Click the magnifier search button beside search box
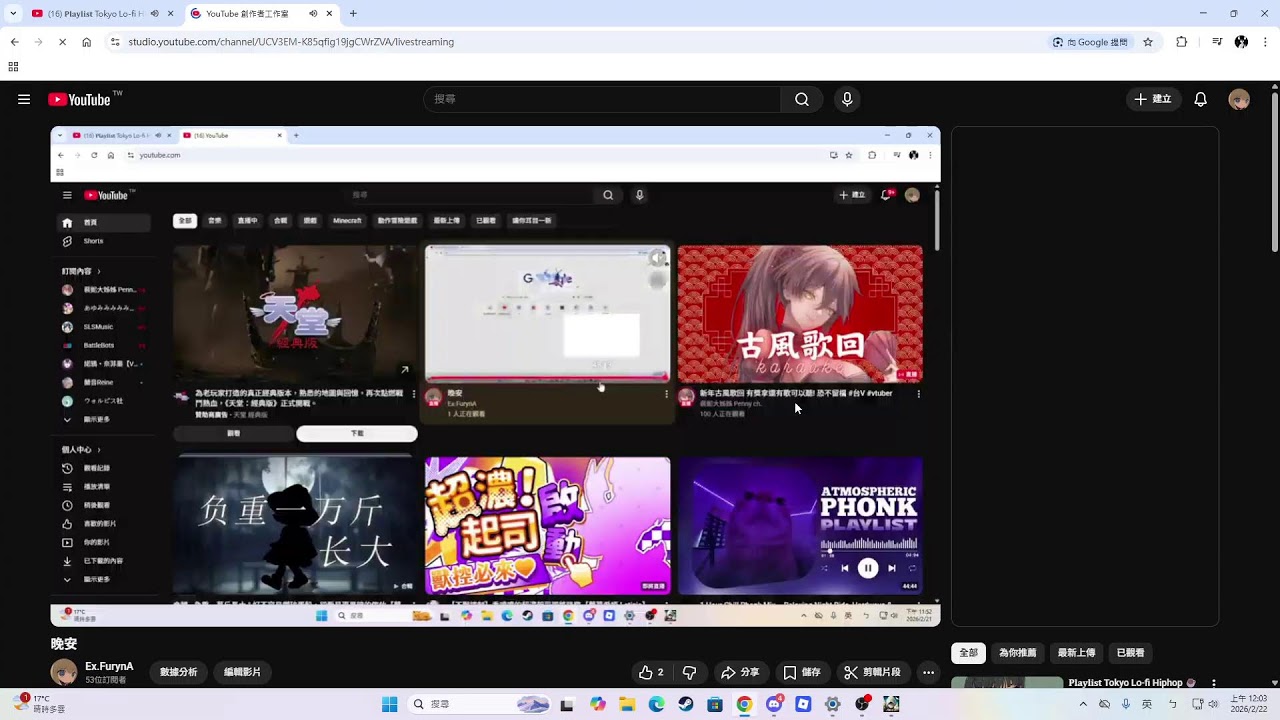Screen dimensions: 1280x720 tap(802, 99)
